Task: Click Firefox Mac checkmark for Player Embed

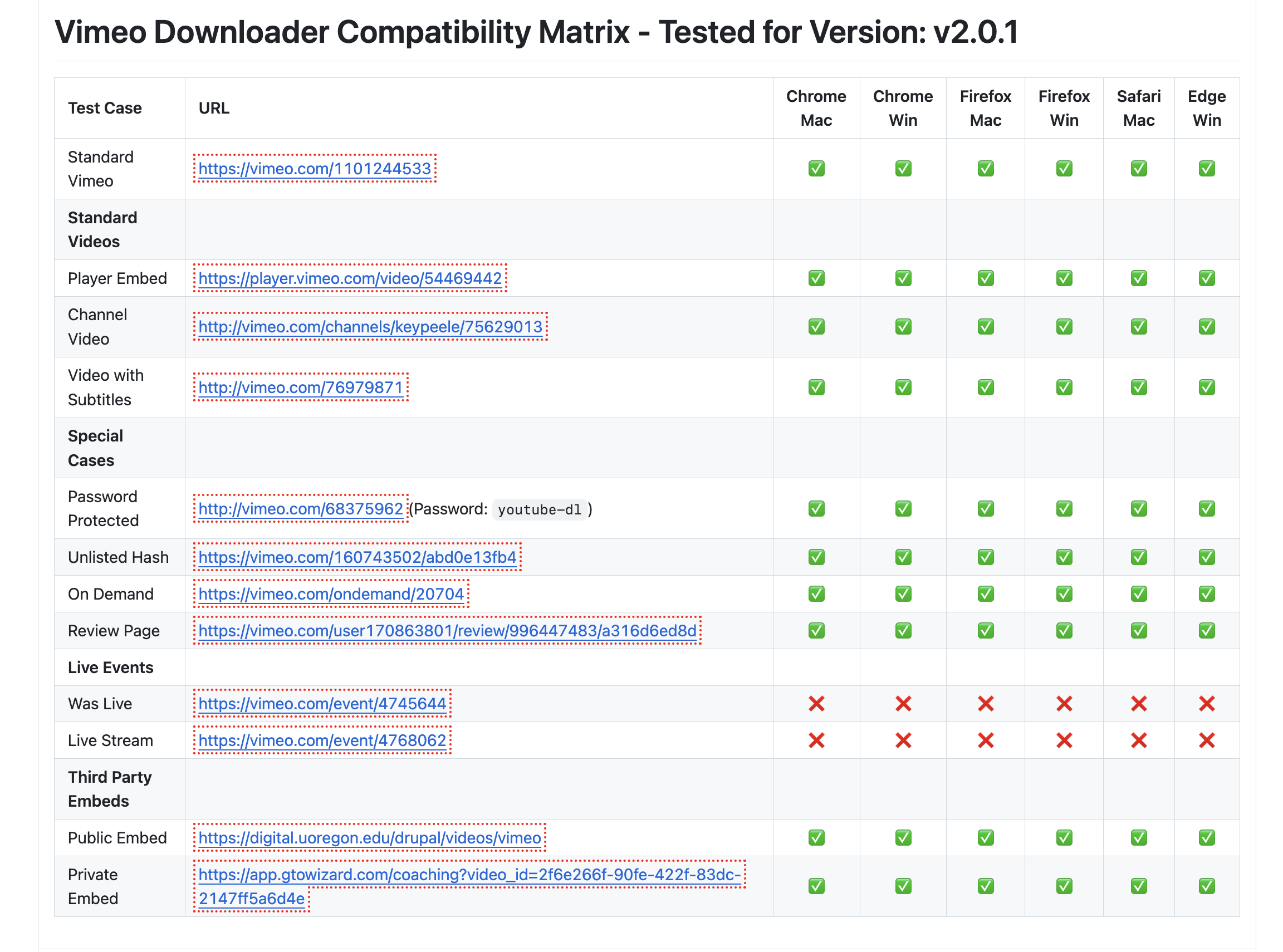Action: (x=986, y=278)
